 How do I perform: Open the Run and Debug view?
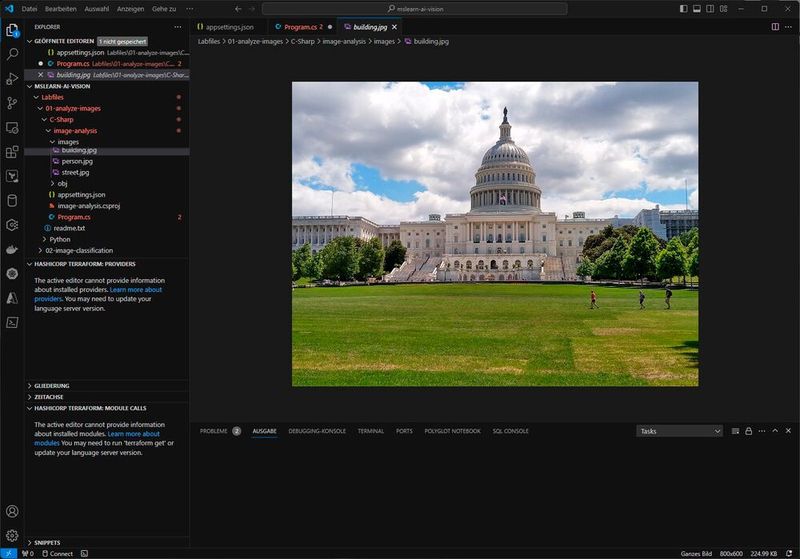[12, 78]
